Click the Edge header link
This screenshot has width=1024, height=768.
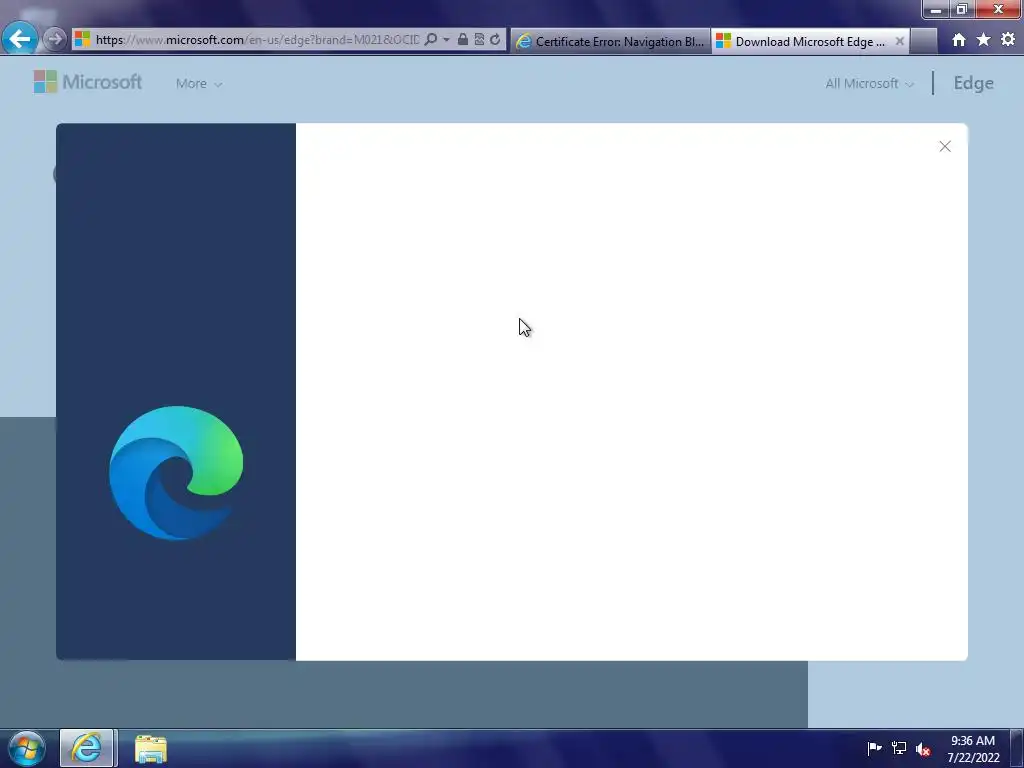tap(973, 83)
